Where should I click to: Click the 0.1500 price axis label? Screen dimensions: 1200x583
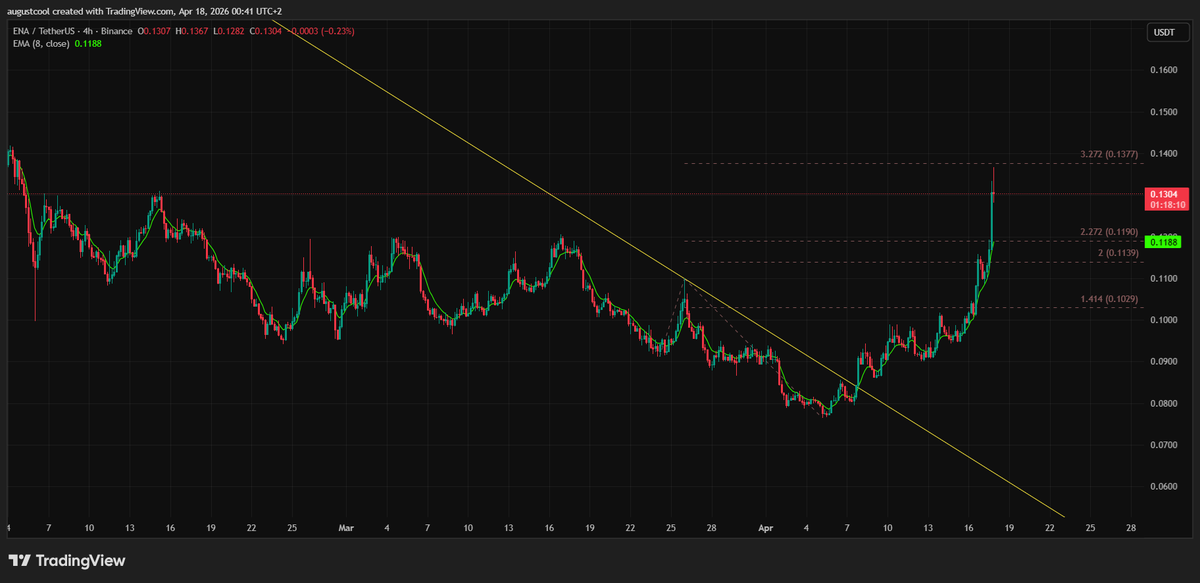pos(1163,112)
